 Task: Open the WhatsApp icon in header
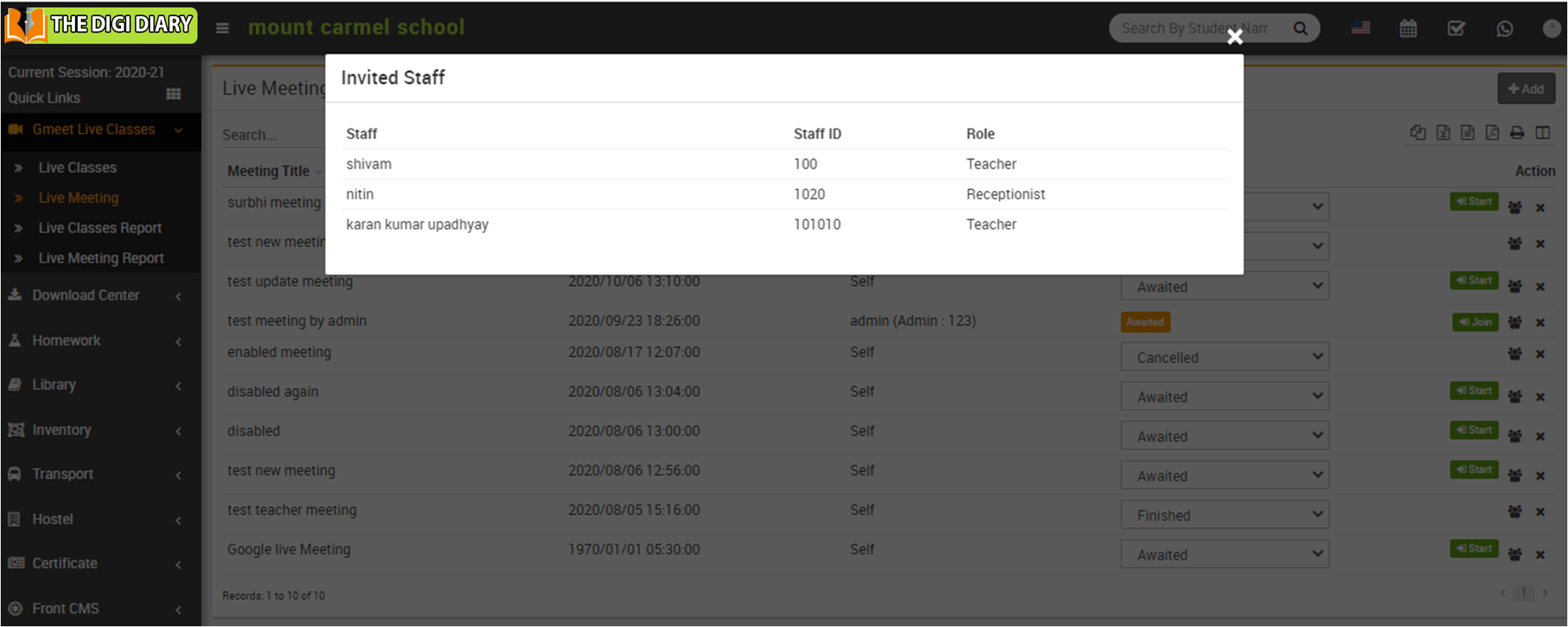pyautogui.click(x=1504, y=29)
